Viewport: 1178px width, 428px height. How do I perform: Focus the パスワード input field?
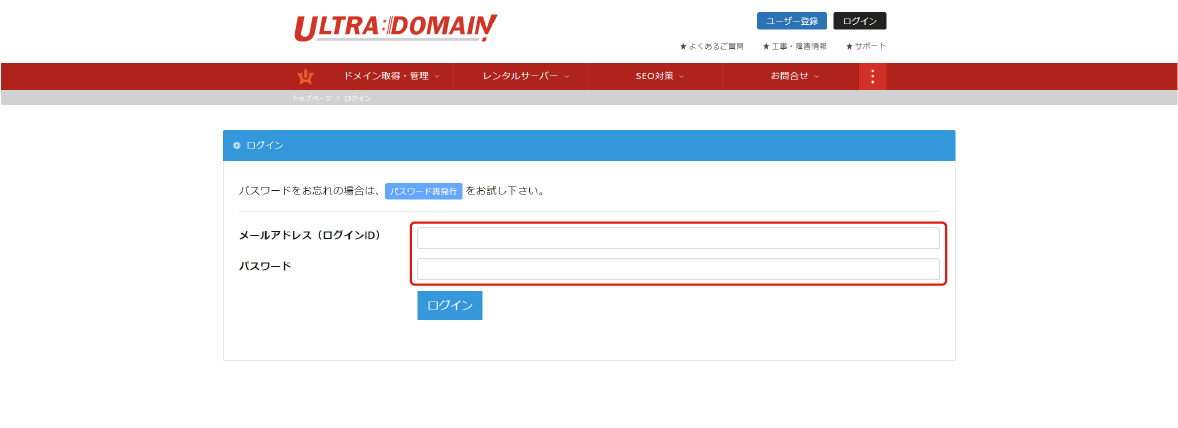point(678,269)
